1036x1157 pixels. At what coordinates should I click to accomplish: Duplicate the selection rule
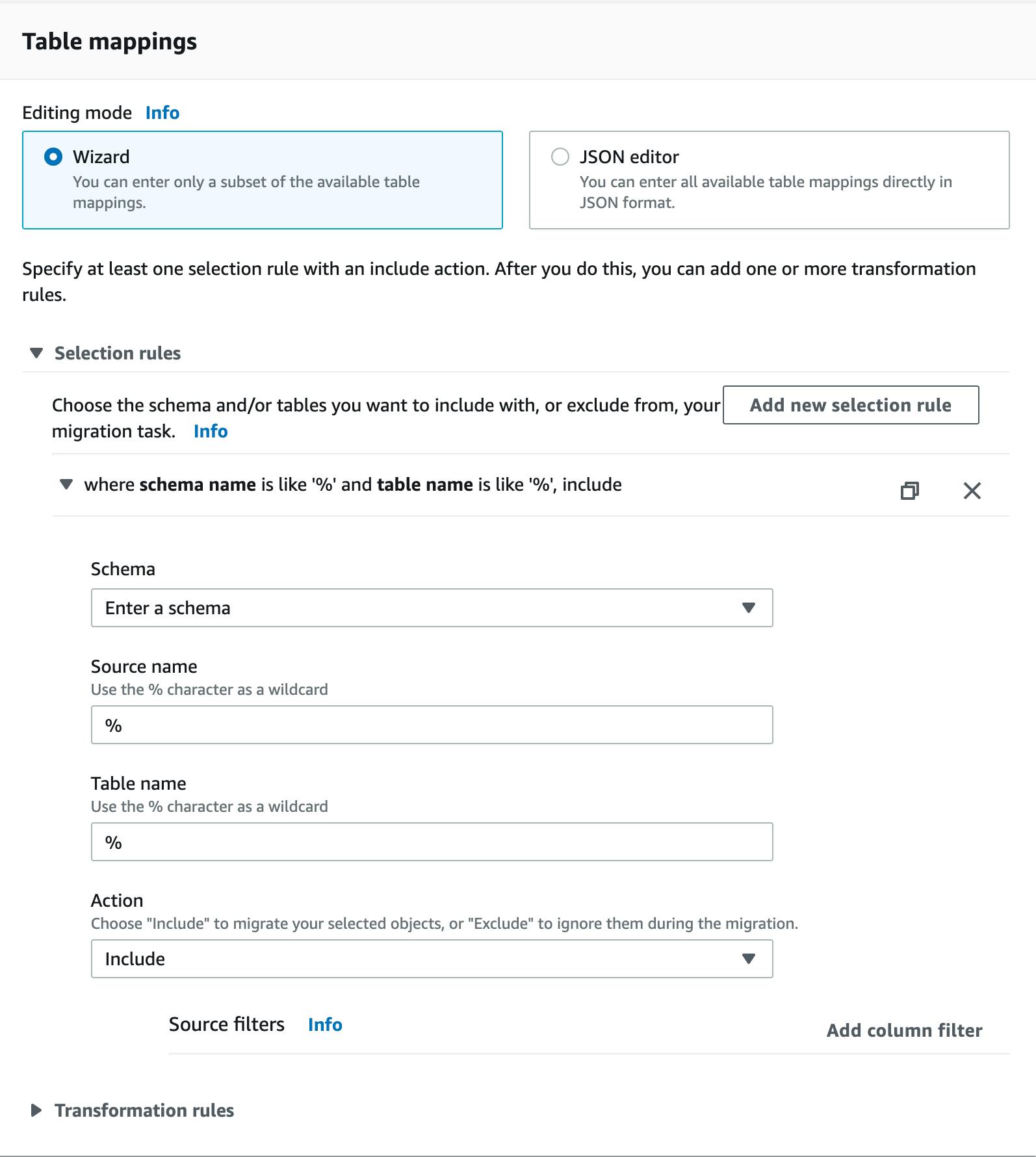point(911,491)
